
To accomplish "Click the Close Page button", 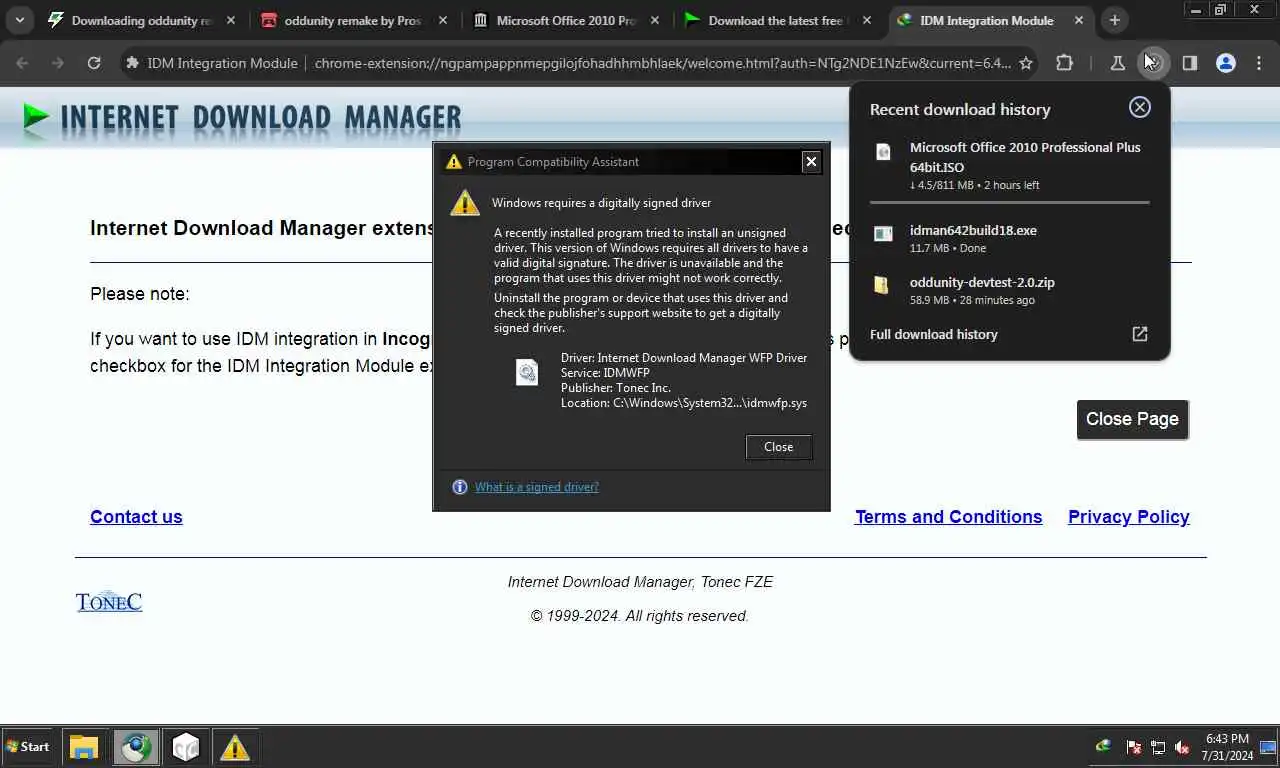I will tap(1132, 419).
